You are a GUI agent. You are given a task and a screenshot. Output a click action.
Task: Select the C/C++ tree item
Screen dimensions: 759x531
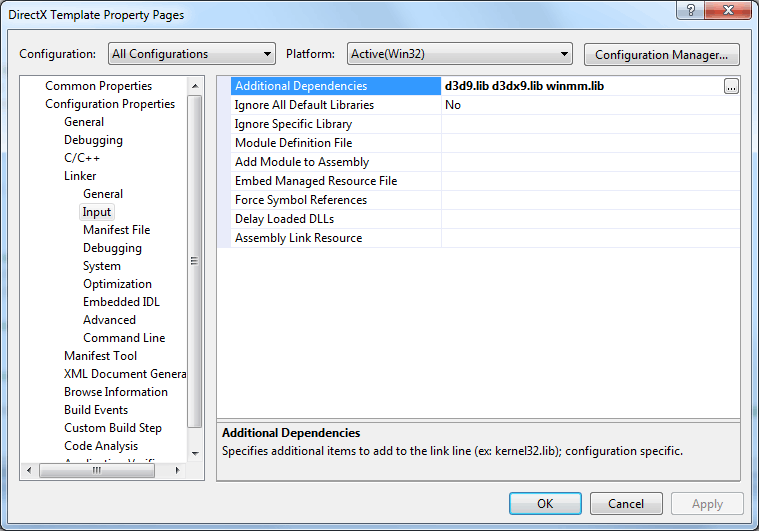[82, 158]
